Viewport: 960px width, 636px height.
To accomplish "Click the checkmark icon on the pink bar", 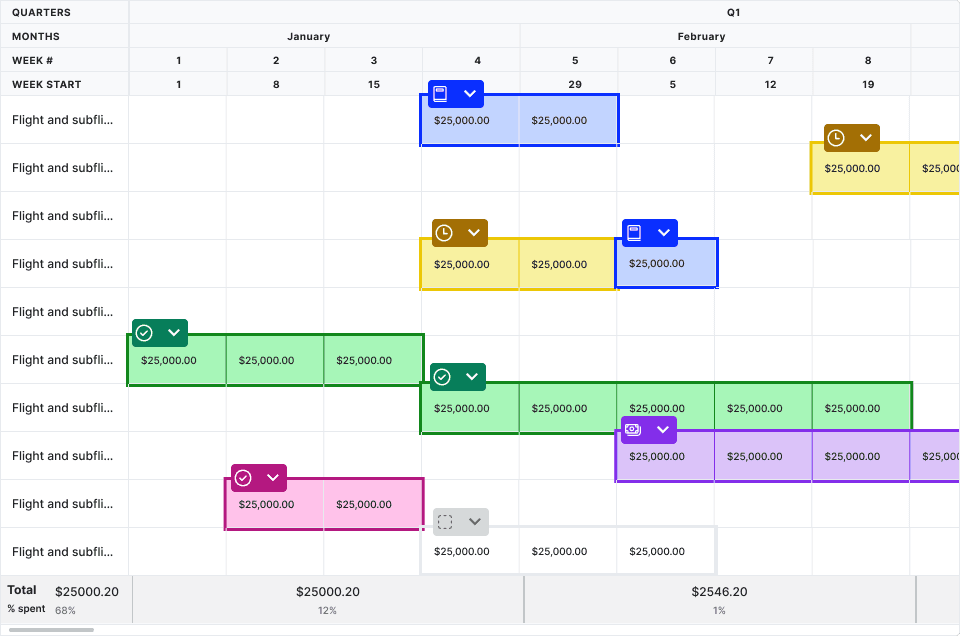I will pos(243,477).
